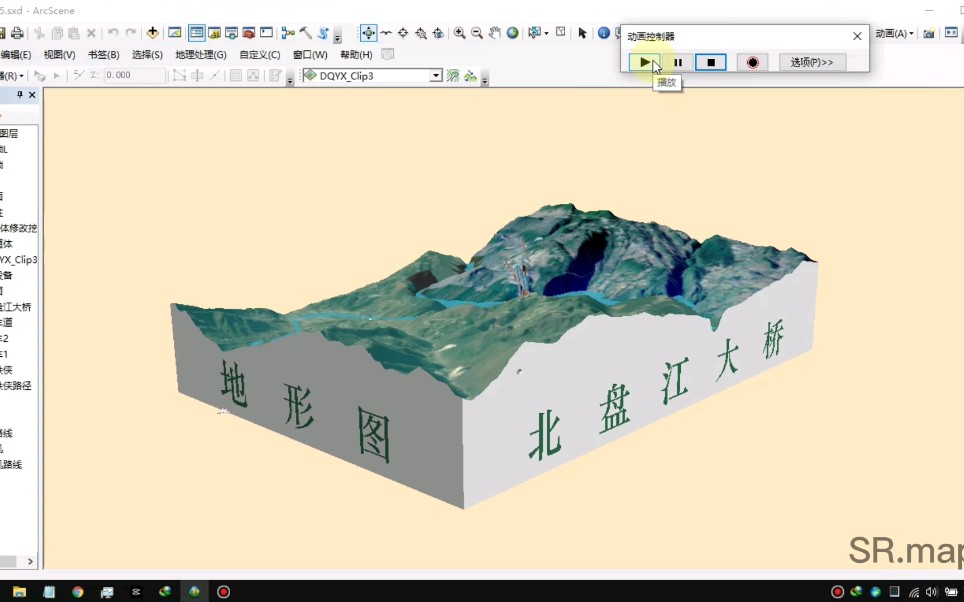The image size is (964, 602).
Task: Open the 视图(V) menu
Action: click(58, 54)
